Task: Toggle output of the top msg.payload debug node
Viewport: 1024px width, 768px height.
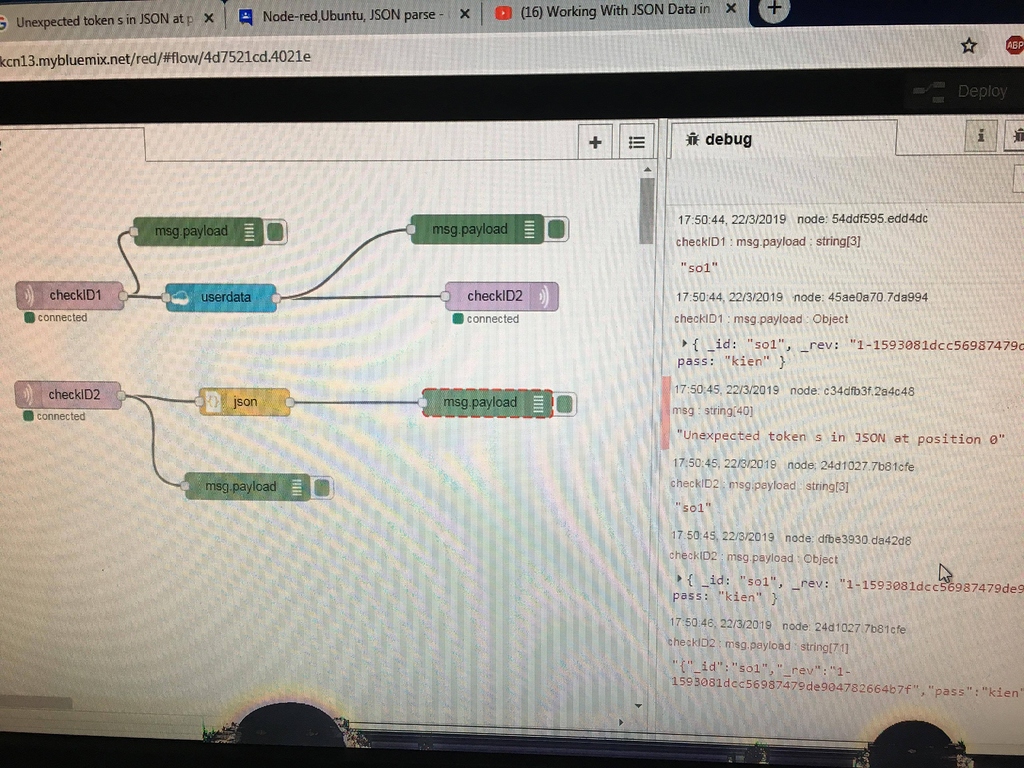Action: click(x=274, y=230)
